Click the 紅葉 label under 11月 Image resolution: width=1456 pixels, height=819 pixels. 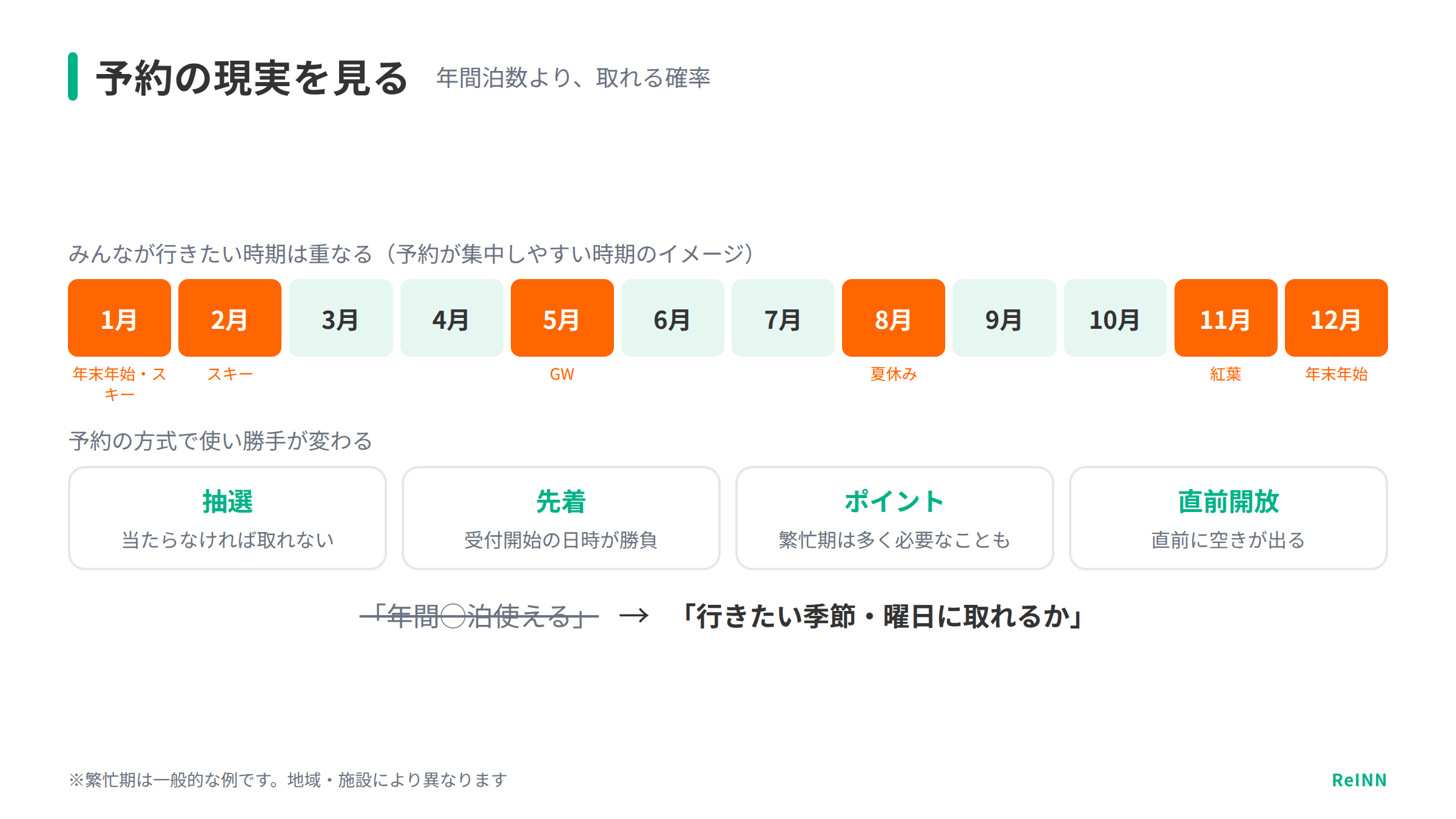click(x=1225, y=374)
